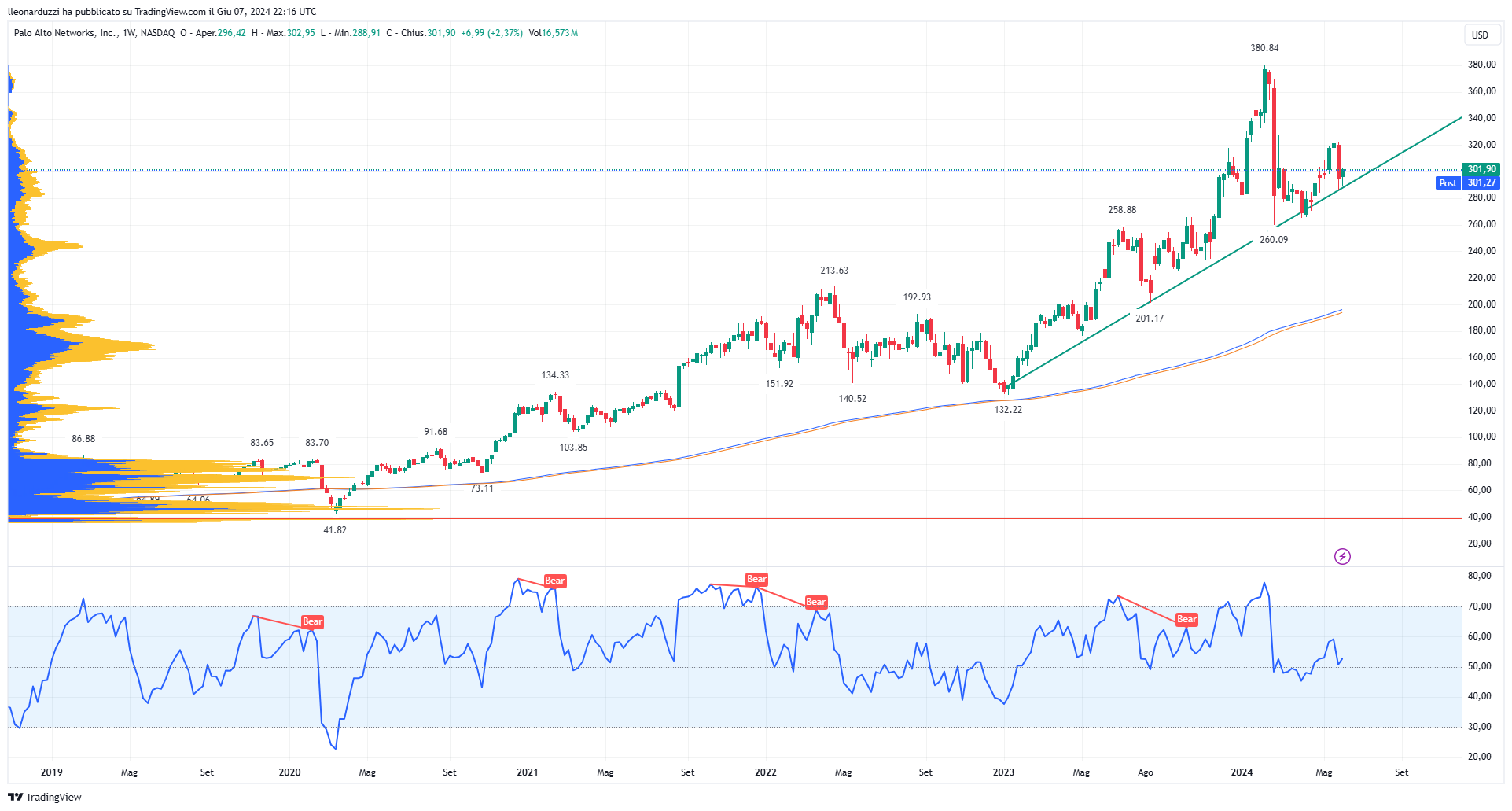1512x811 pixels.
Task: Click the Vol 16,573M volume readout
Action: 554,33
